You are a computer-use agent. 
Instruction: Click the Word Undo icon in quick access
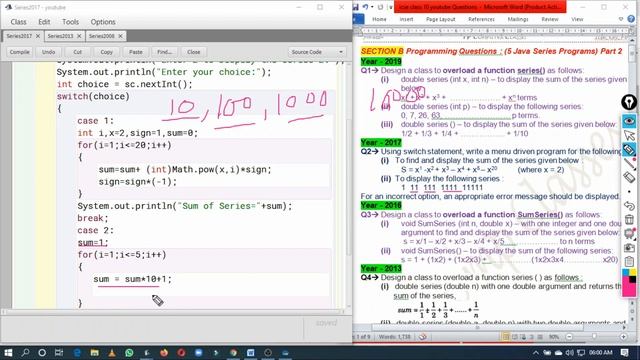point(365,7)
